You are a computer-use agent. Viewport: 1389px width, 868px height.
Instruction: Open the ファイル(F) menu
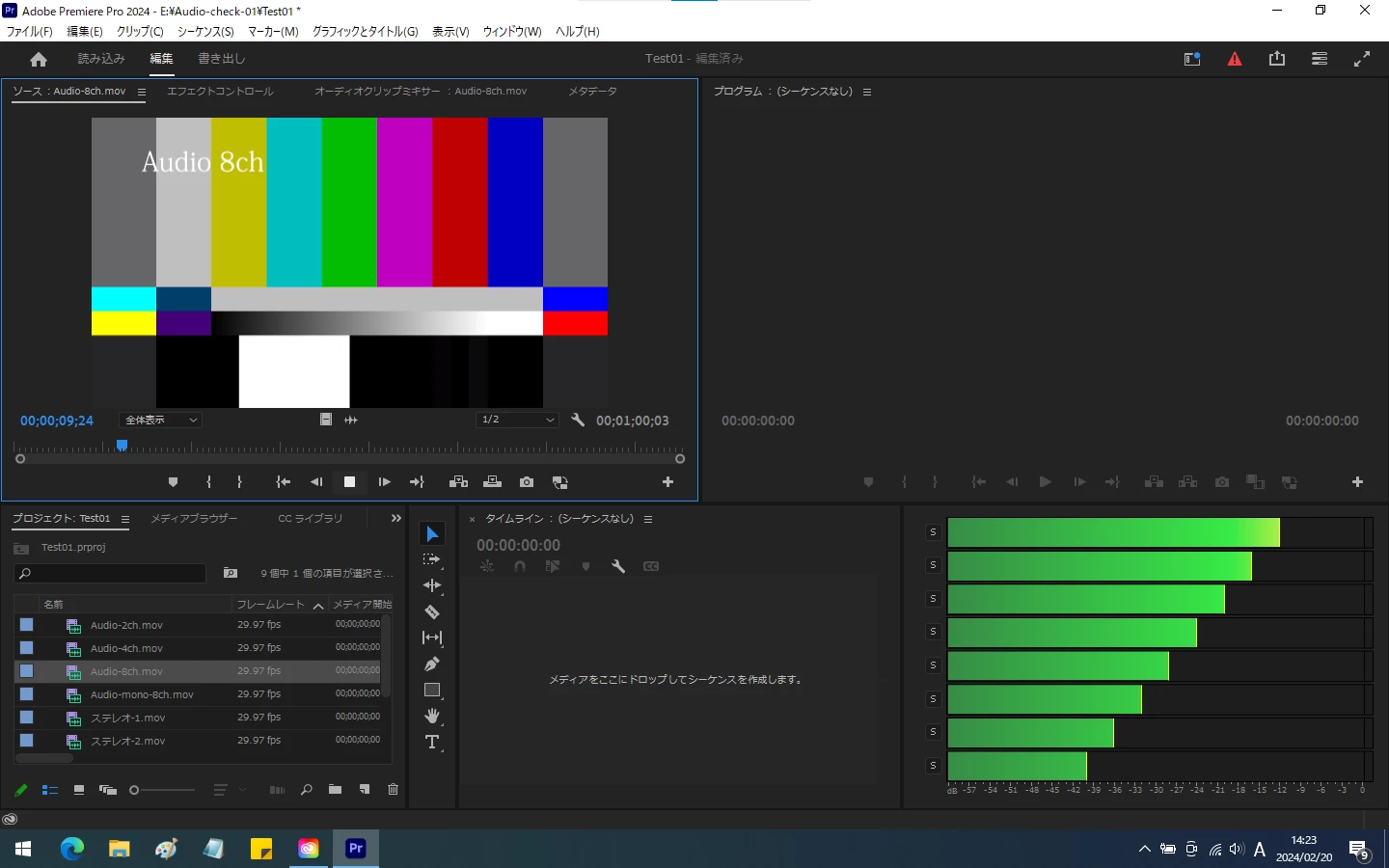click(x=30, y=32)
